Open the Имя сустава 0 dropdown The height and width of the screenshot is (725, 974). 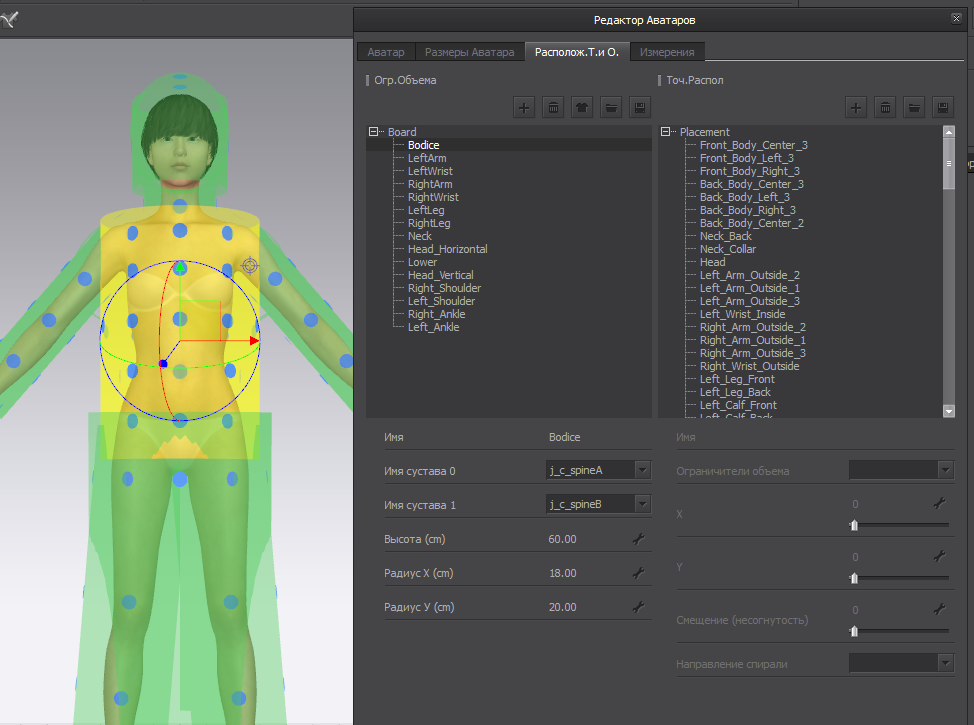642,470
